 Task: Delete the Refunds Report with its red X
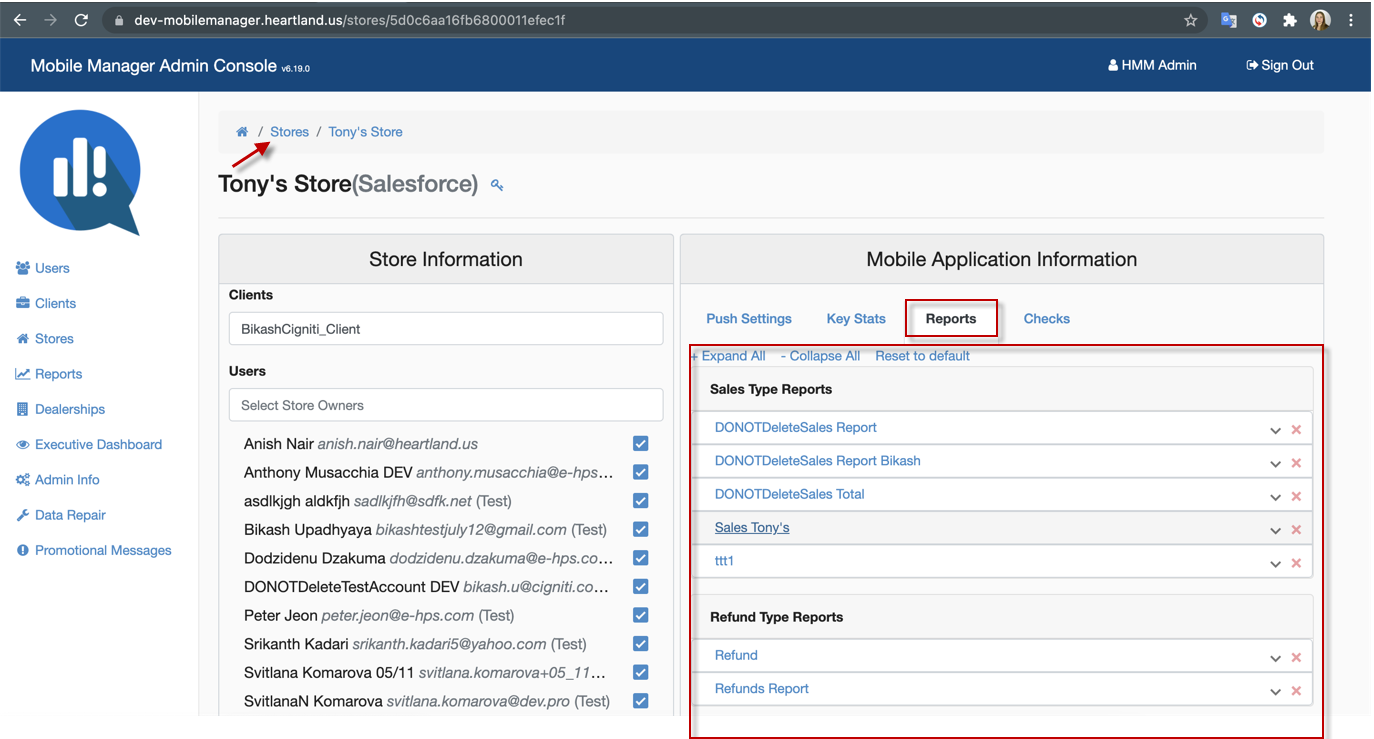1296,691
